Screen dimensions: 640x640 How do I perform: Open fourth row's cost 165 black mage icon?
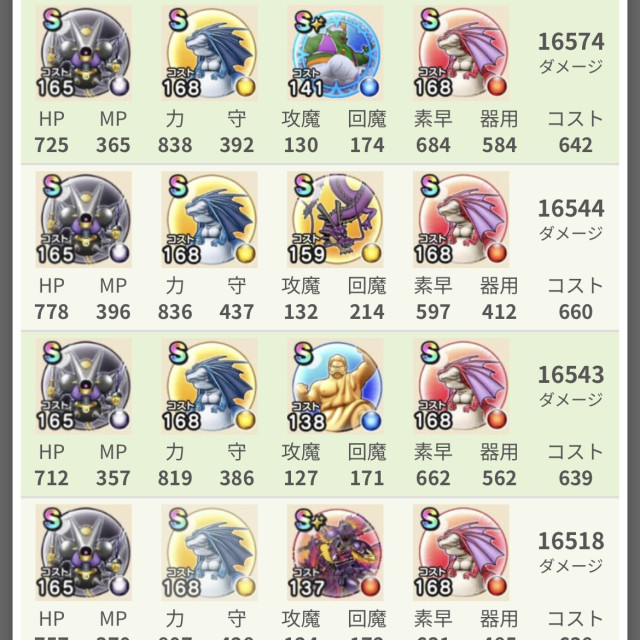[84, 553]
